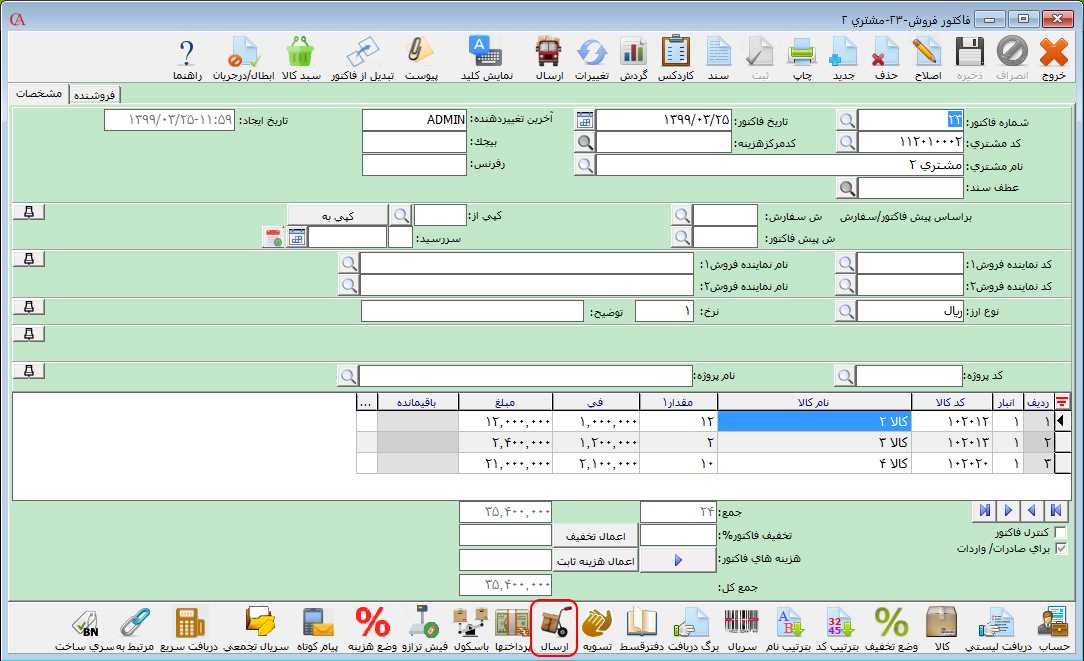Select the مشخصات tab
This screenshot has height=661, width=1084.
40,93
